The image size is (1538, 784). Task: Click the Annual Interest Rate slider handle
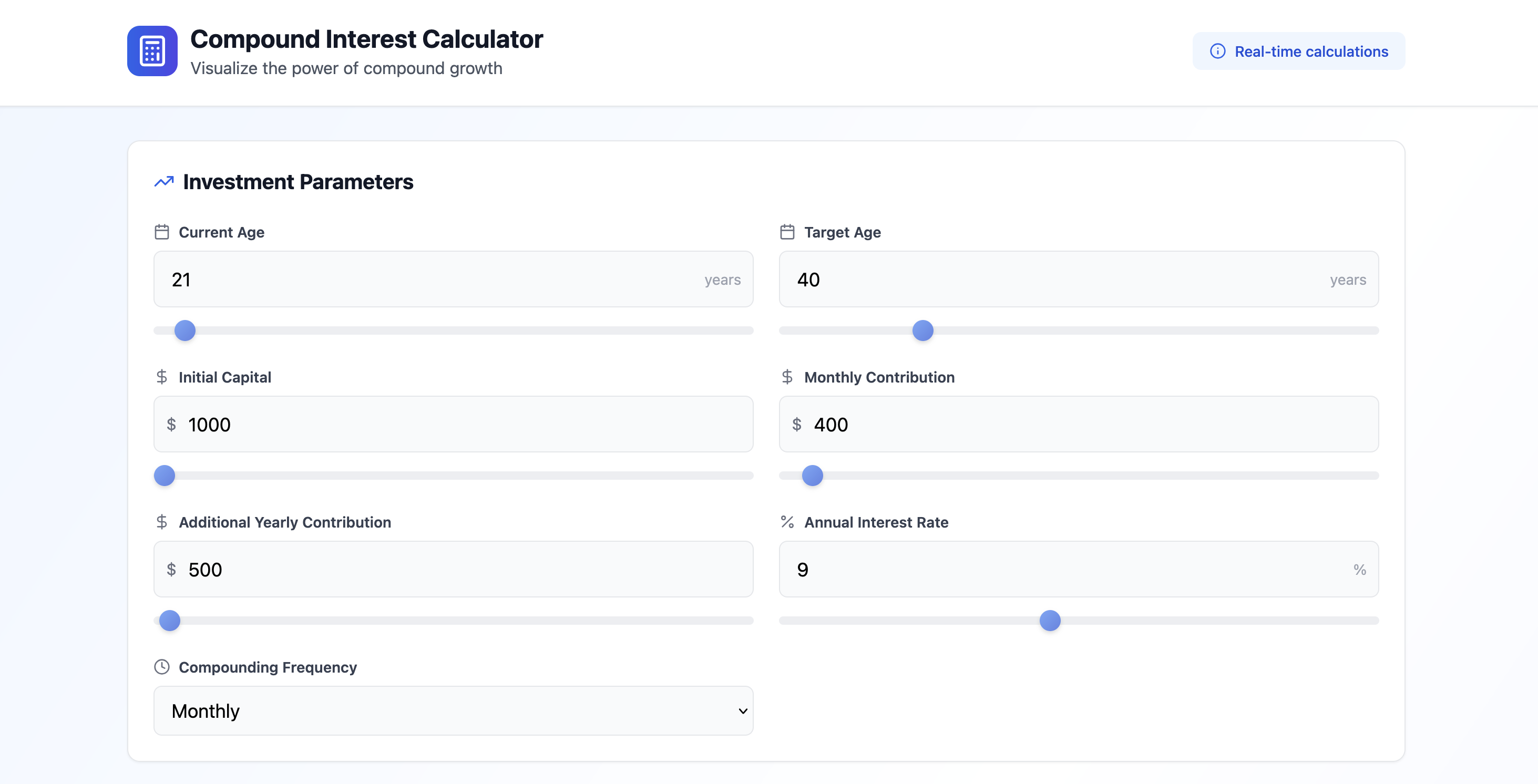(x=1051, y=621)
